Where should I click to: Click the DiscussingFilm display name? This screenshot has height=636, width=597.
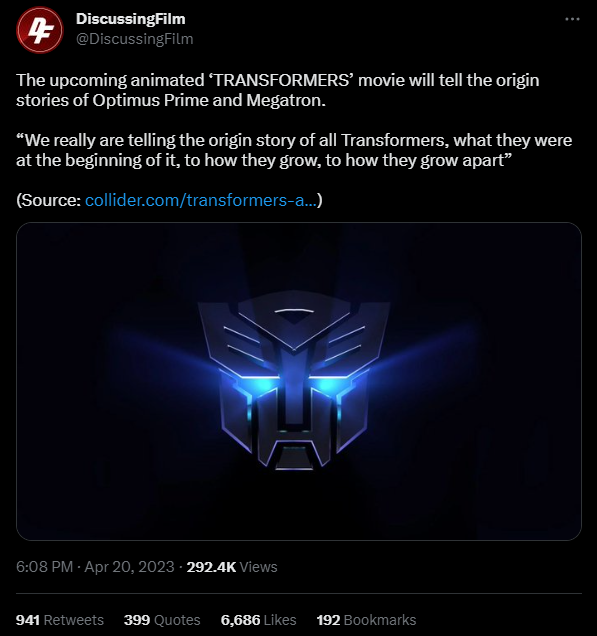[x=131, y=19]
